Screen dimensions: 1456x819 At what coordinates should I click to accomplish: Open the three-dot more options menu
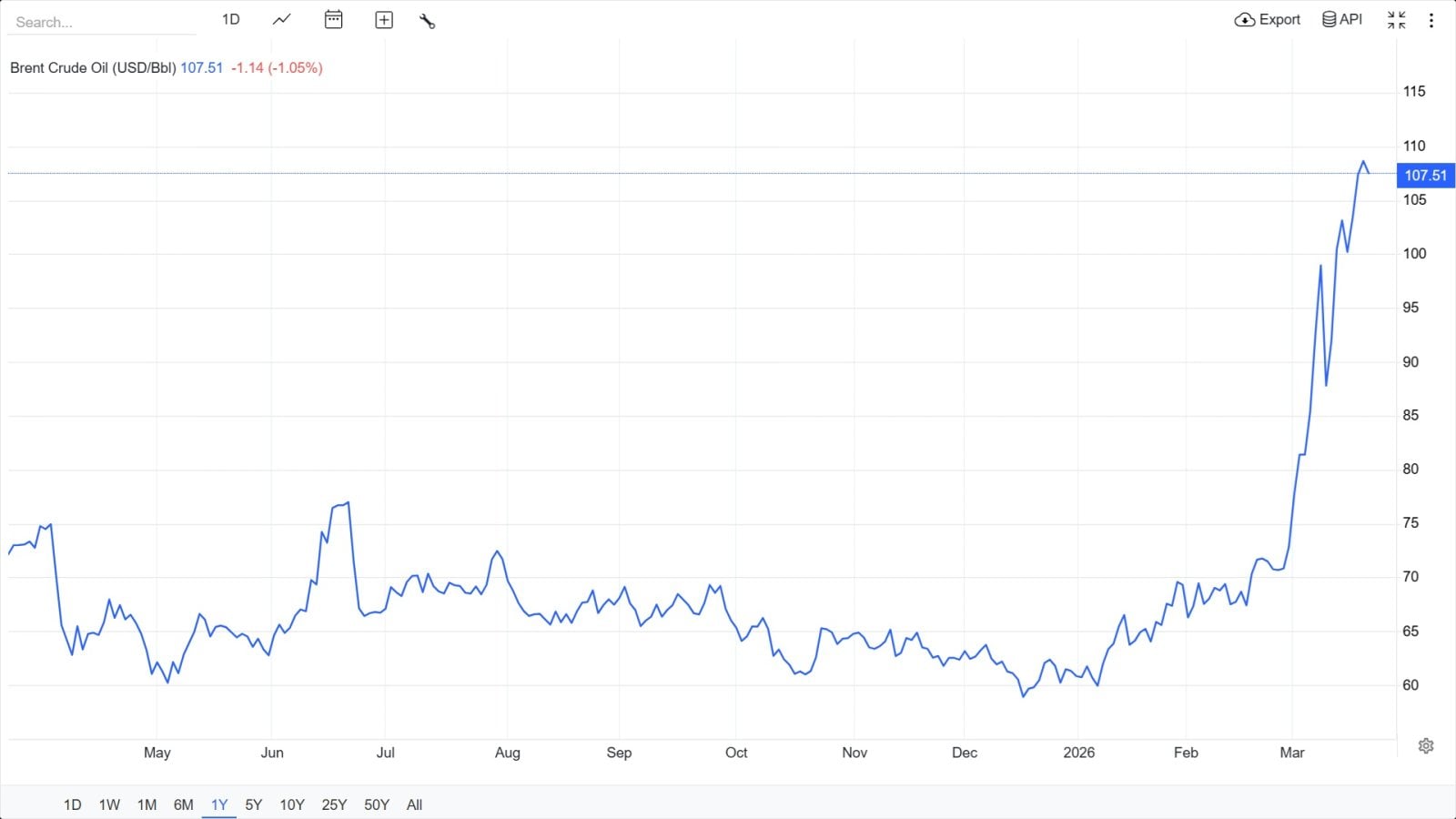[x=1431, y=20]
